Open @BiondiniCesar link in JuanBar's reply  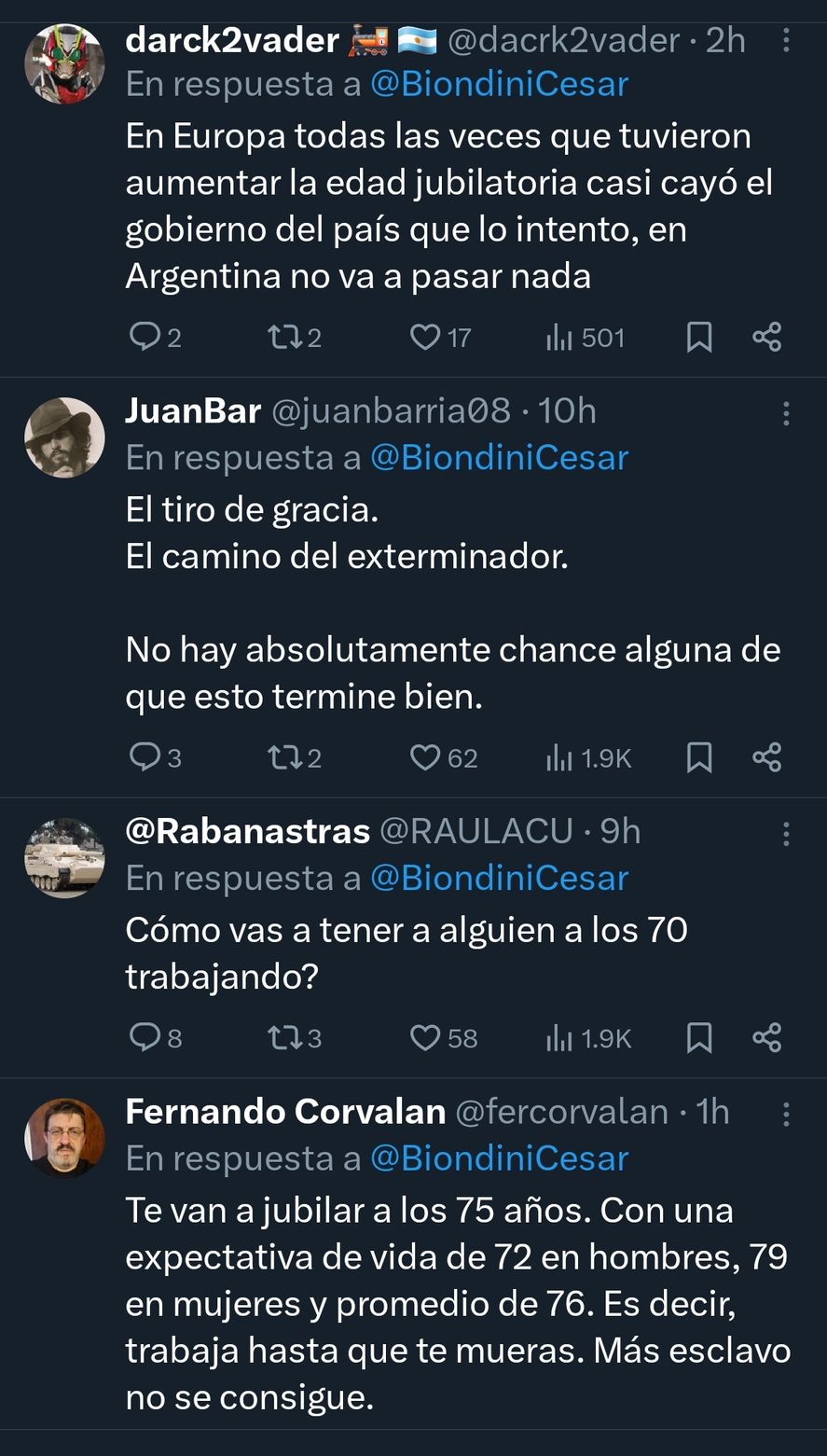click(499, 457)
